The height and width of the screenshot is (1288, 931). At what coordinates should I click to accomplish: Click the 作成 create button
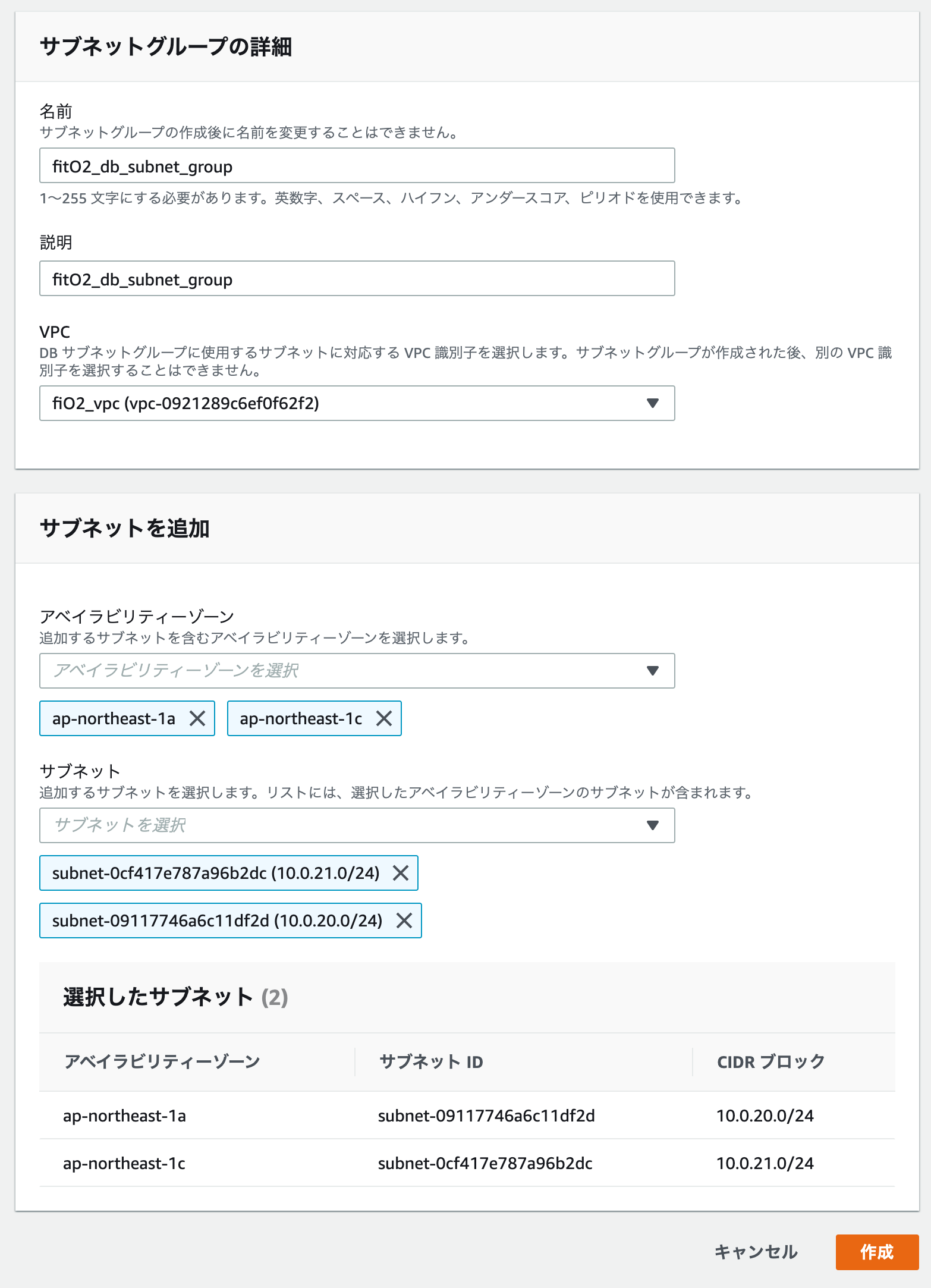tap(877, 1252)
